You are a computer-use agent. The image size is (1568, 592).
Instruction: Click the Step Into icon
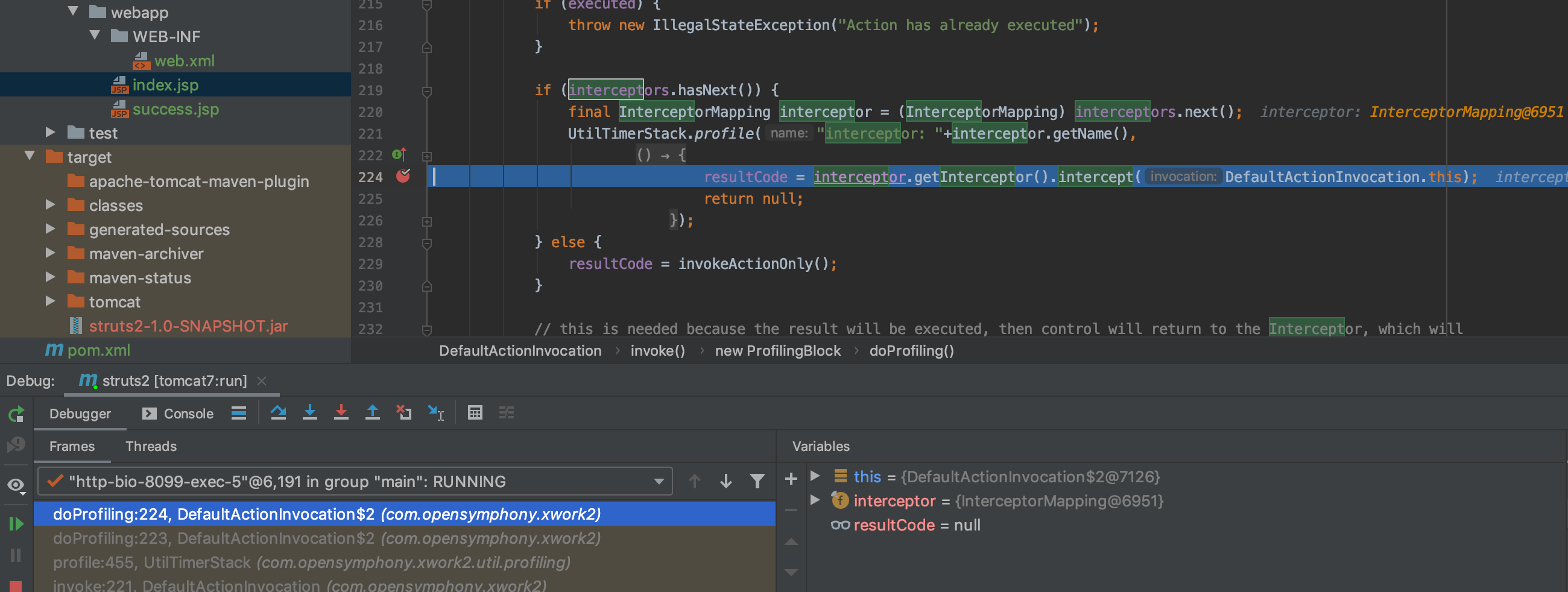point(310,412)
